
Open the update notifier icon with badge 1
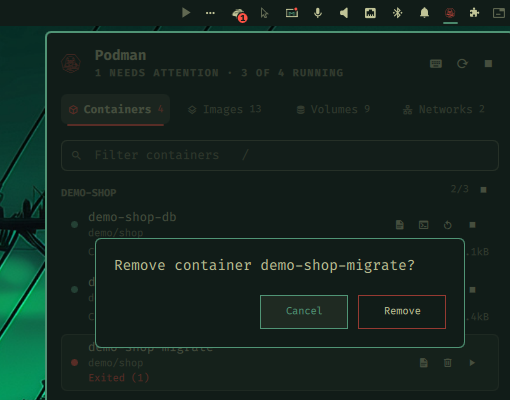pyautogui.click(x=239, y=14)
